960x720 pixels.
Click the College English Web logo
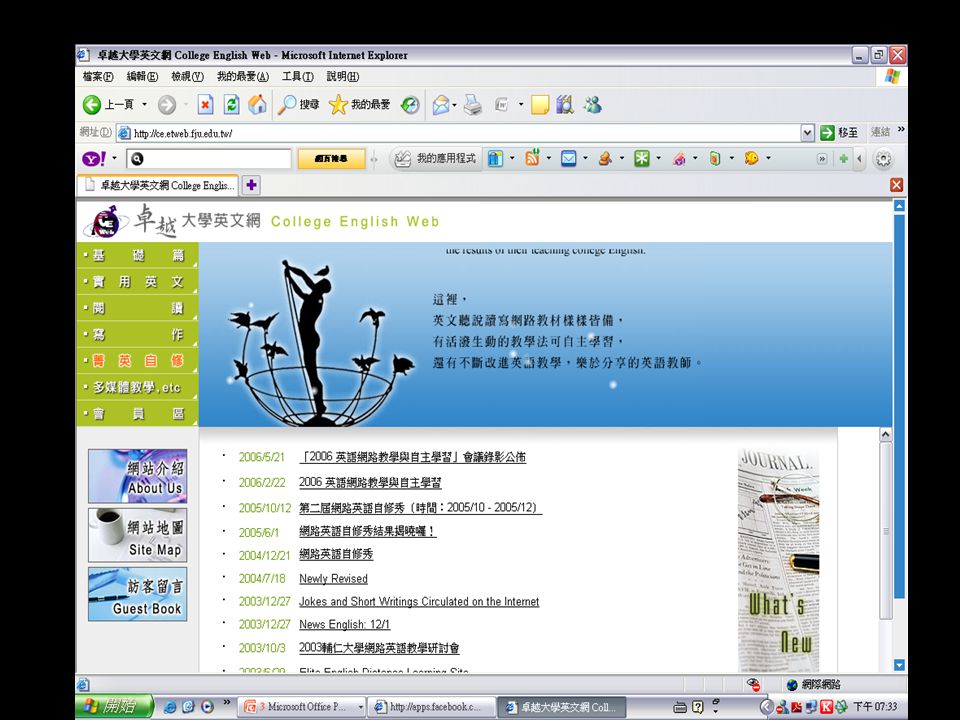[105, 222]
